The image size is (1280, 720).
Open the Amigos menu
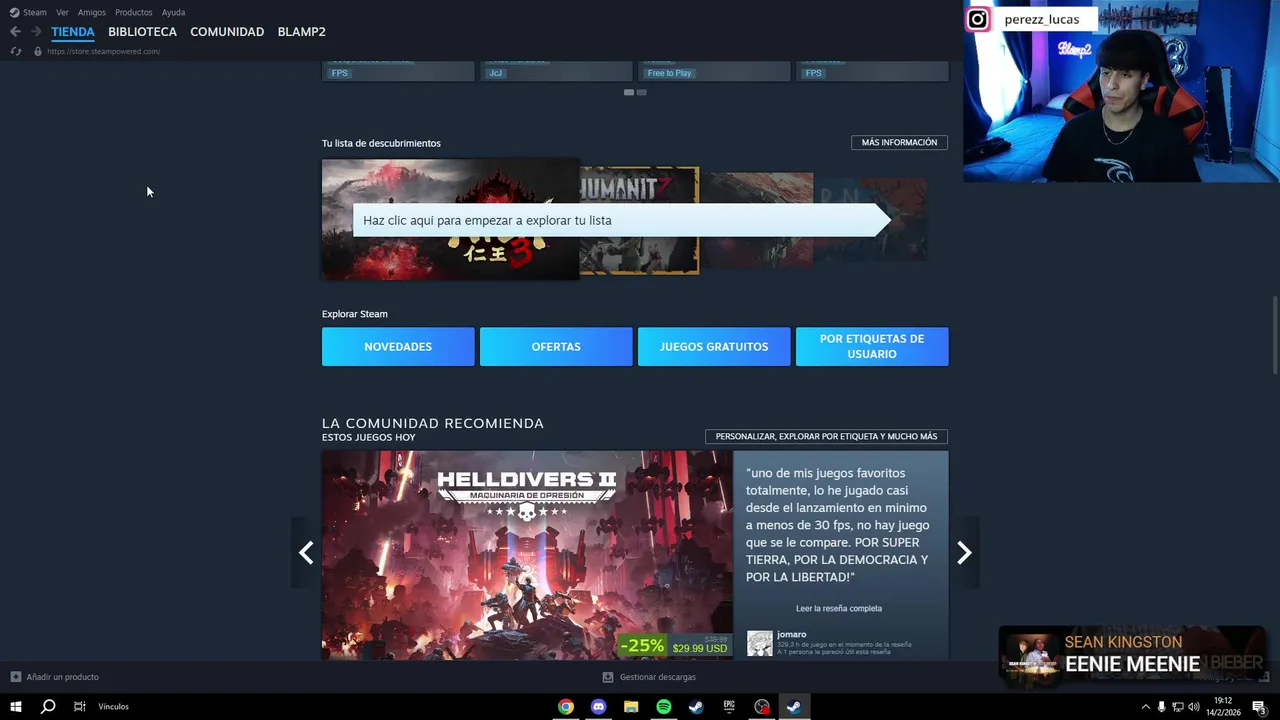coord(92,12)
